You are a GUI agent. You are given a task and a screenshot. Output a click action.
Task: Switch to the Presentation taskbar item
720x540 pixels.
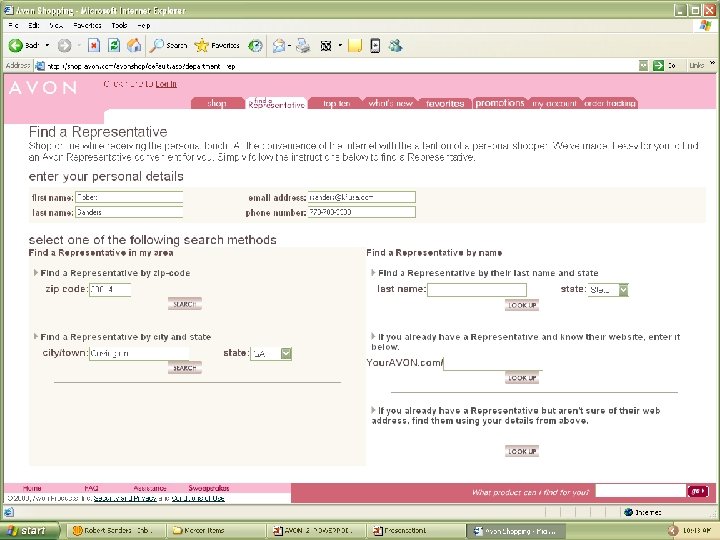[414, 531]
